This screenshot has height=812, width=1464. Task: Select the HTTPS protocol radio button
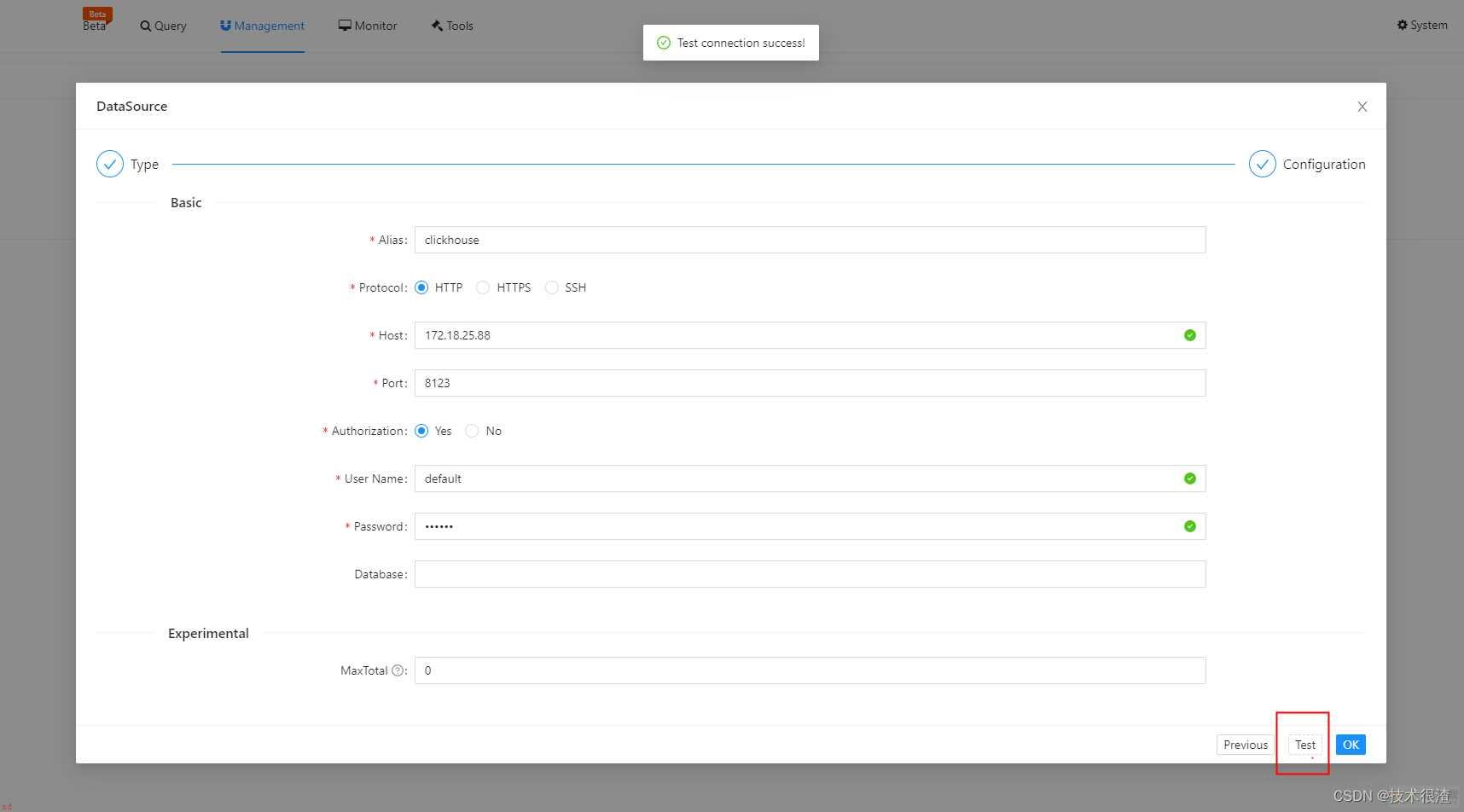tap(483, 287)
